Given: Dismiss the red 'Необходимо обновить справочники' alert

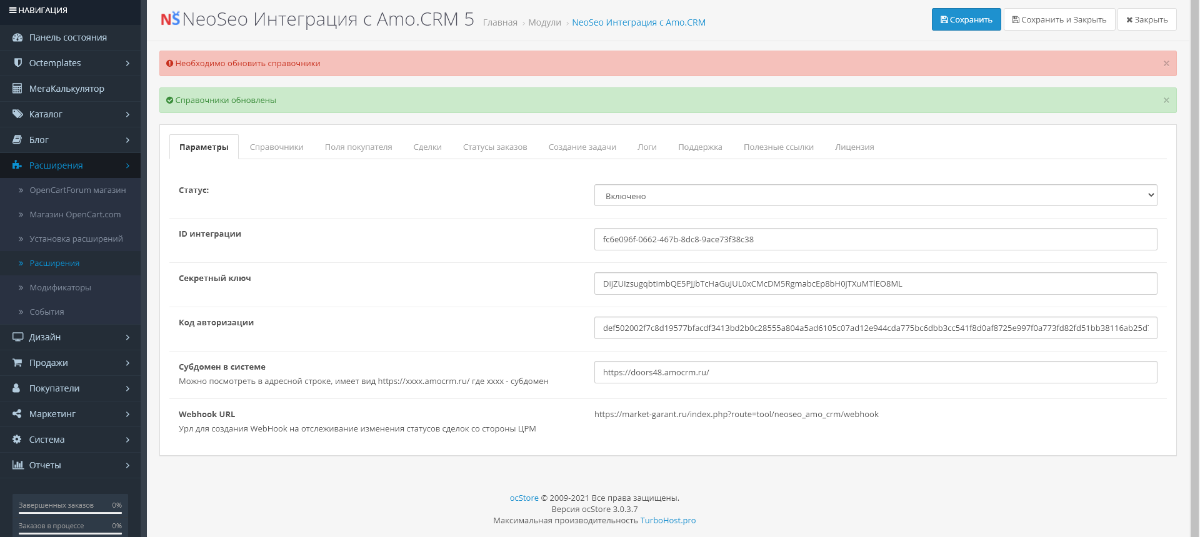Looking at the screenshot, I should point(1165,63).
